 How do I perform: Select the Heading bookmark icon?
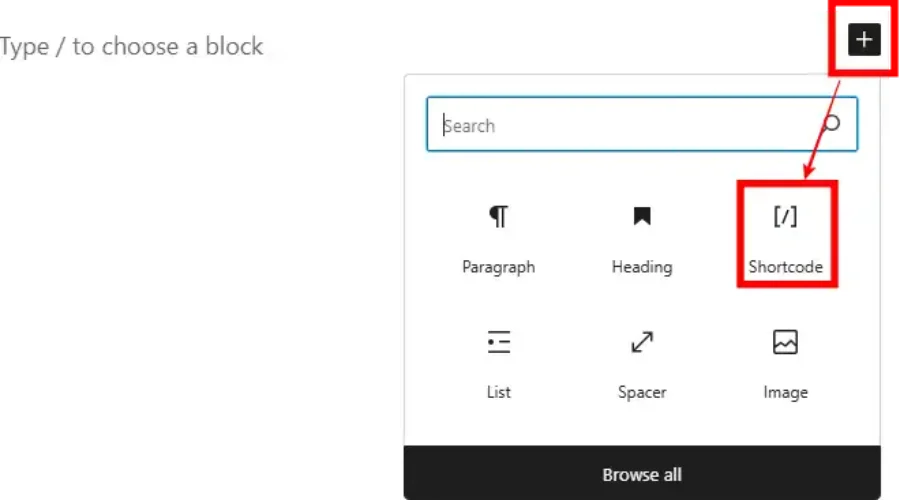click(x=642, y=216)
